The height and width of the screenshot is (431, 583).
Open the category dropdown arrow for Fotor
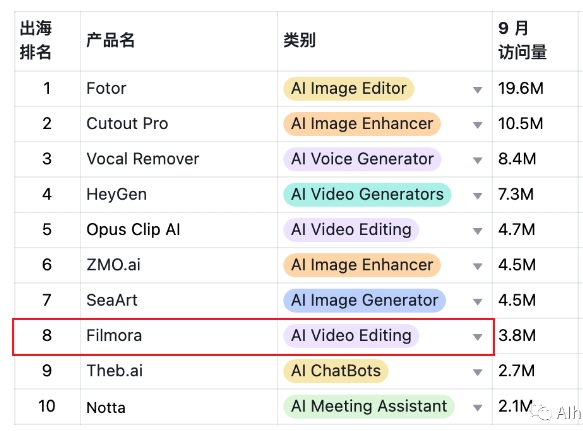[x=477, y=90]
